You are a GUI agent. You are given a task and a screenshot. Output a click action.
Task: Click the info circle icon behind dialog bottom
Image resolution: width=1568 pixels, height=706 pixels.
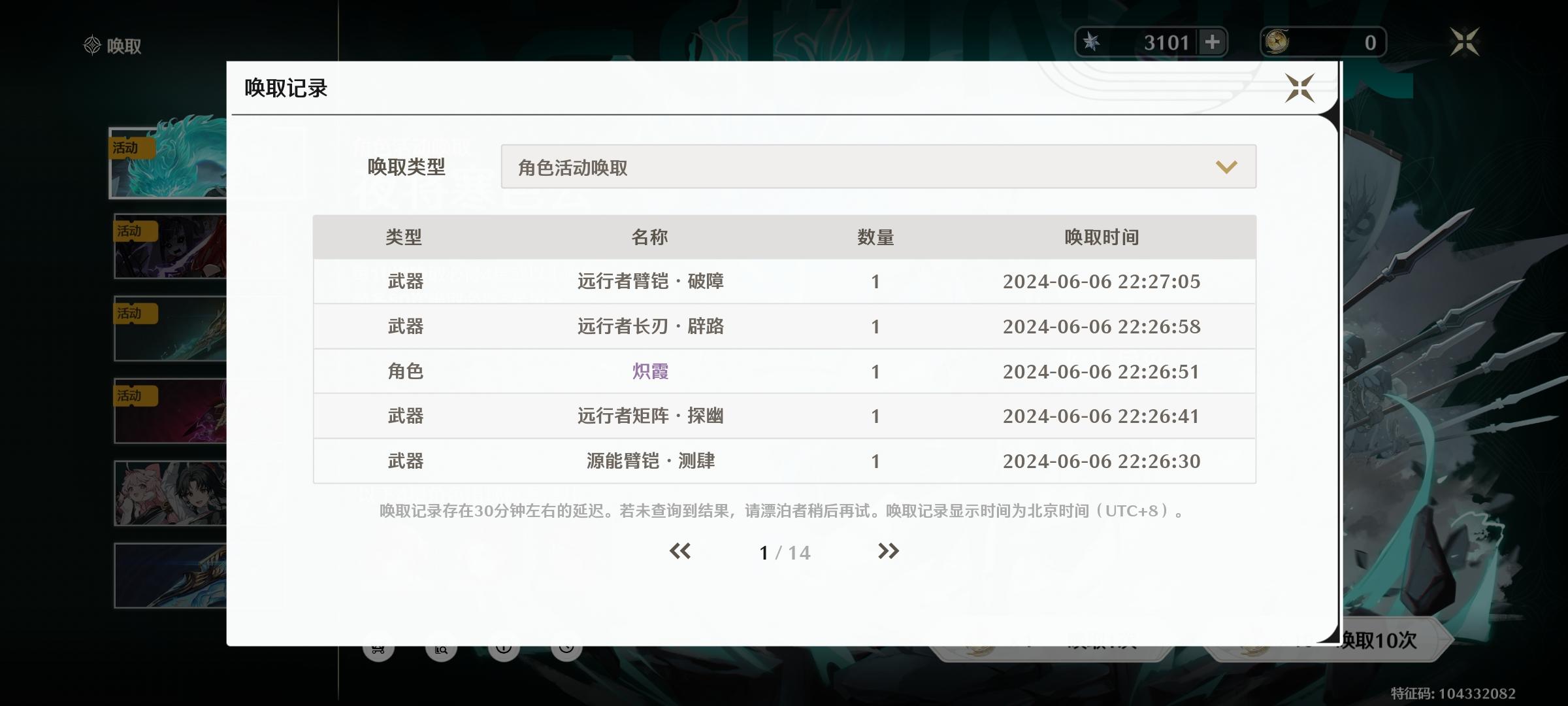pos(504,647)
